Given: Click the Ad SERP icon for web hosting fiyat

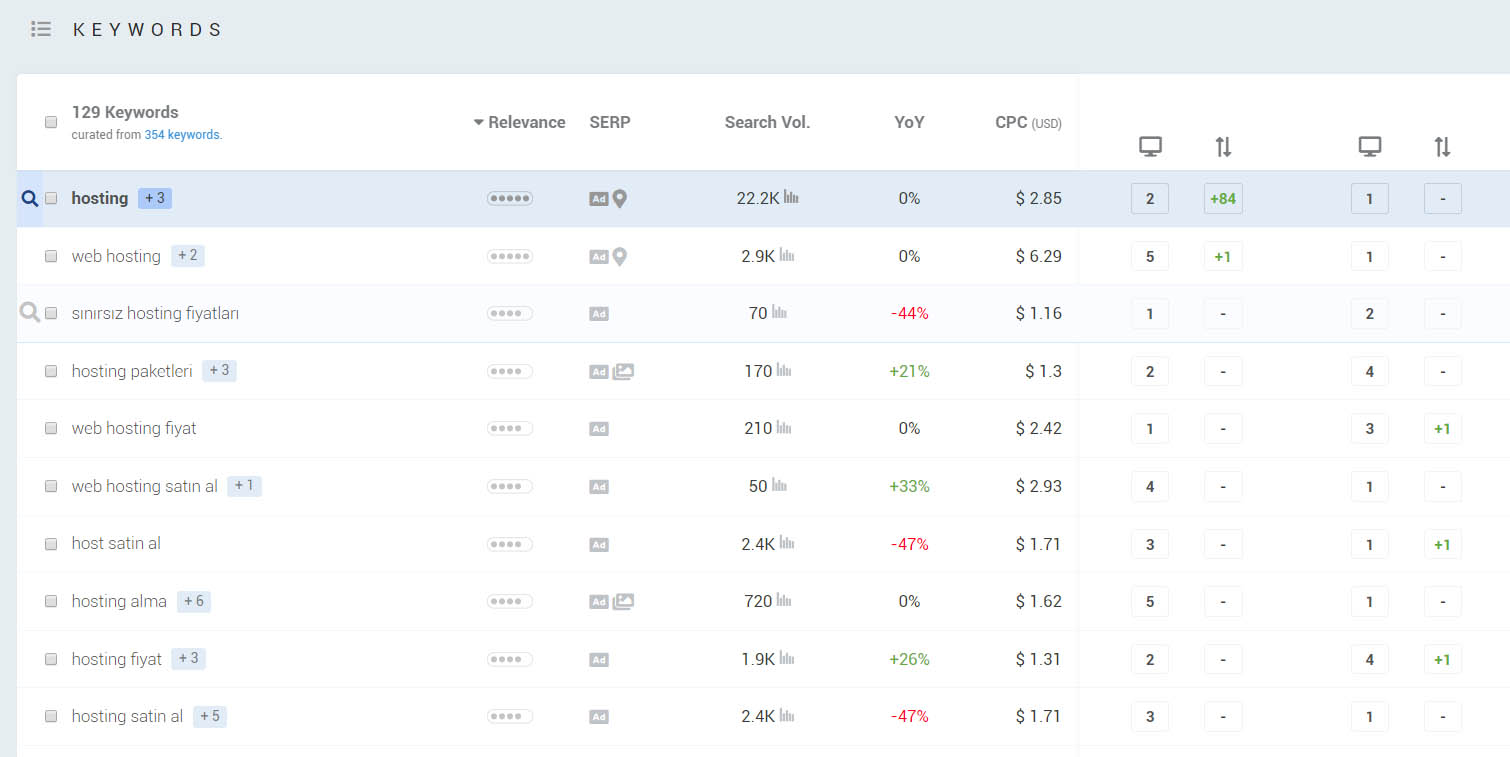Looking at the screenshot, I should point(599,429).
